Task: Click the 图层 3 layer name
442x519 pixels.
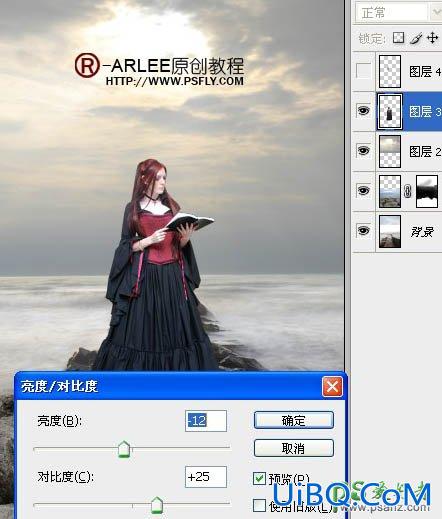Action: pyautogui.click(x=425, y=111)
